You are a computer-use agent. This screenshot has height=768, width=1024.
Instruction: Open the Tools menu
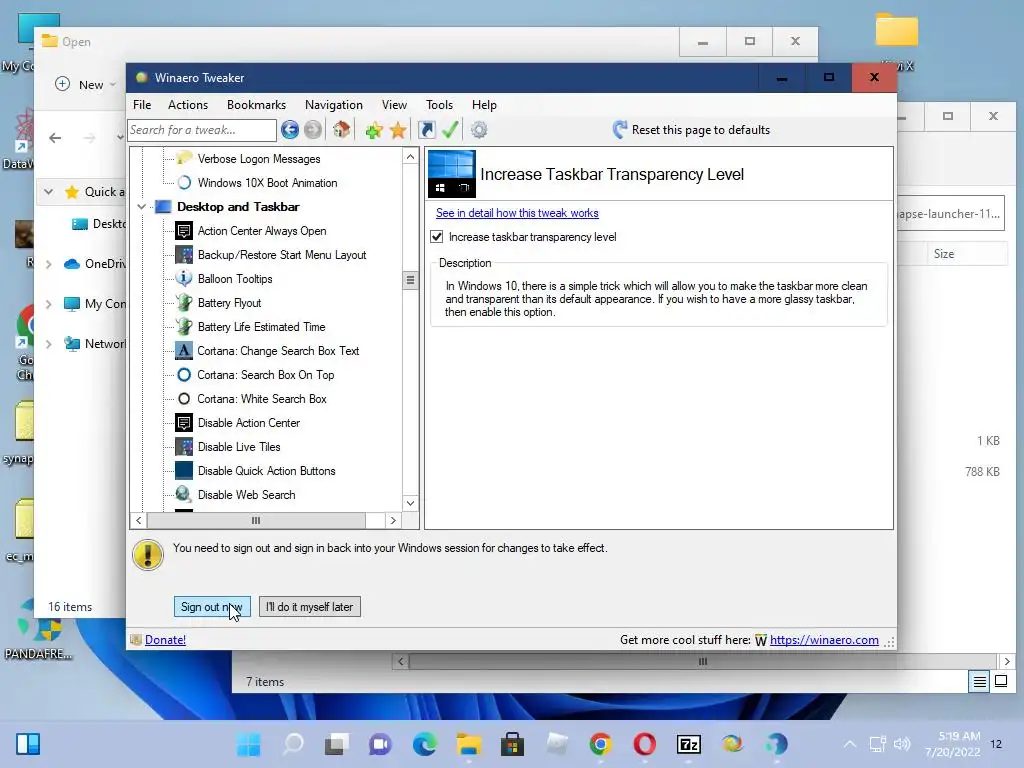(439, 104)
